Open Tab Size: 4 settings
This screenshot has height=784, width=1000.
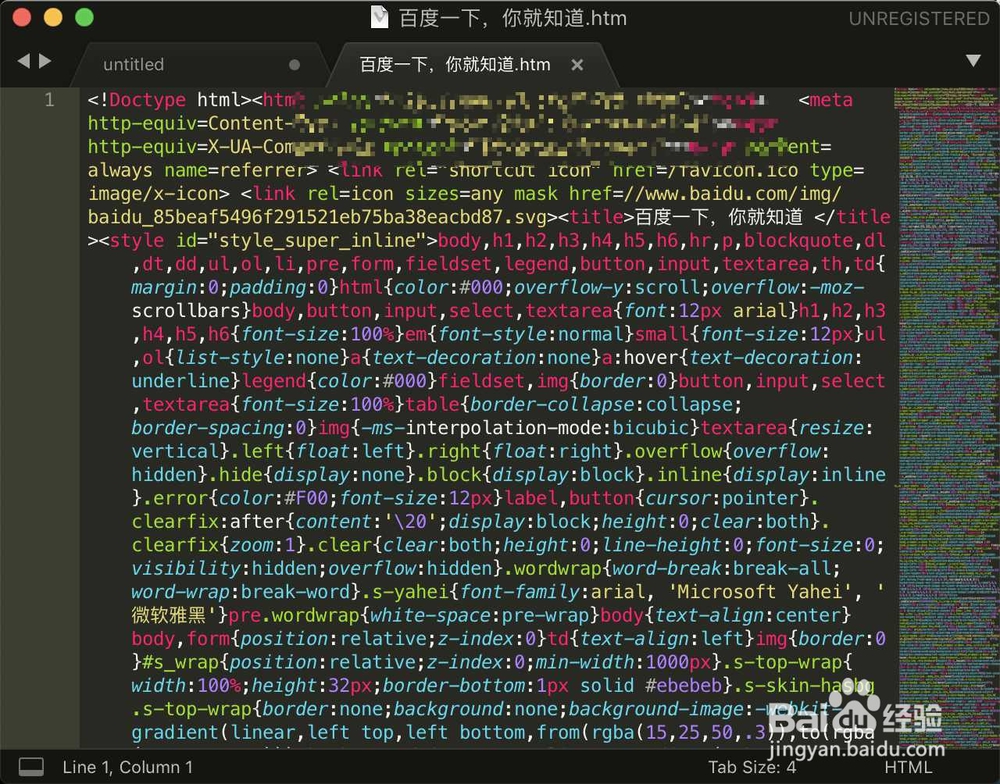click(x=752, y=767)
